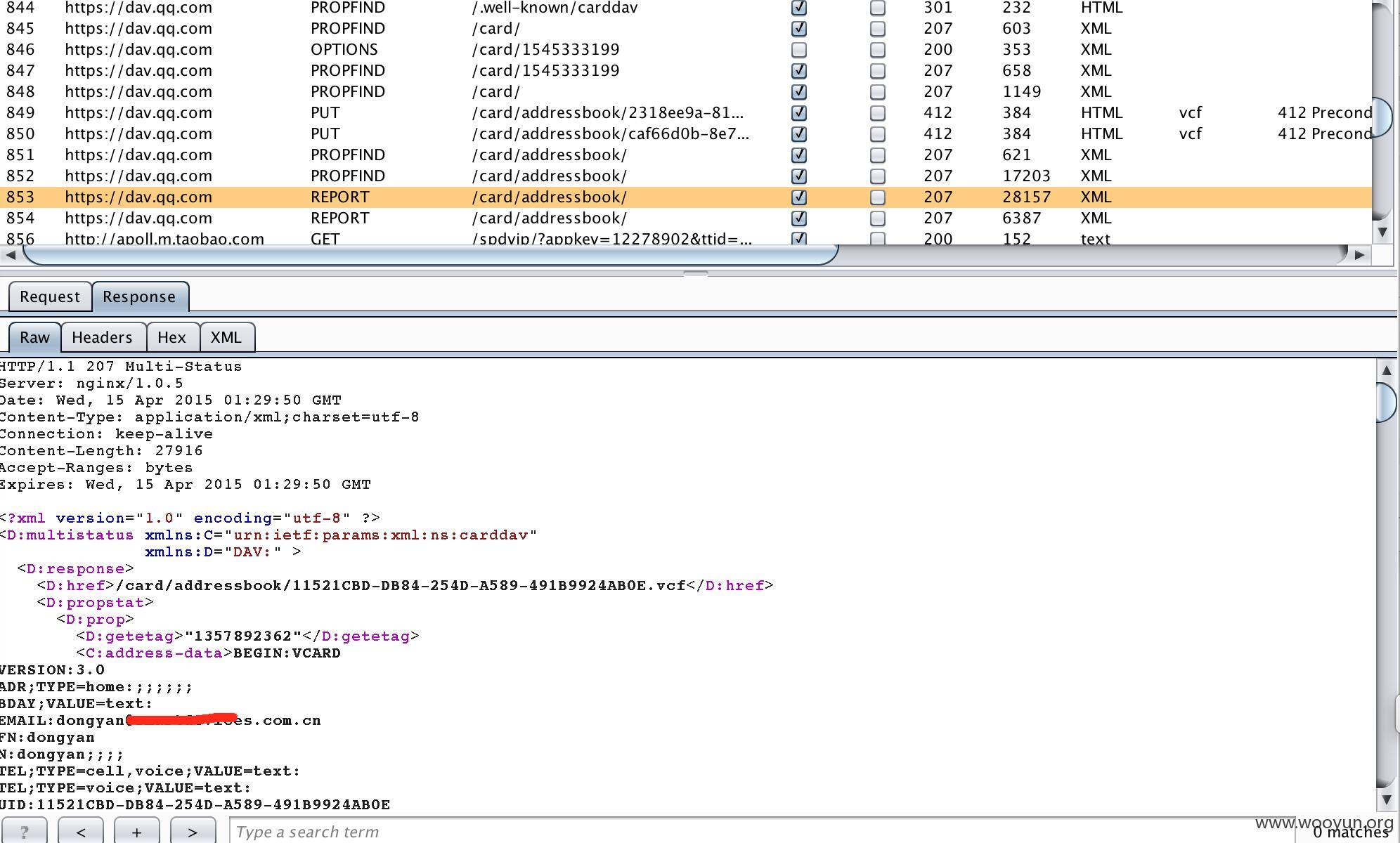Select row 846 OPTIONS request
The image size is (1400, 843).
point(686,50)
